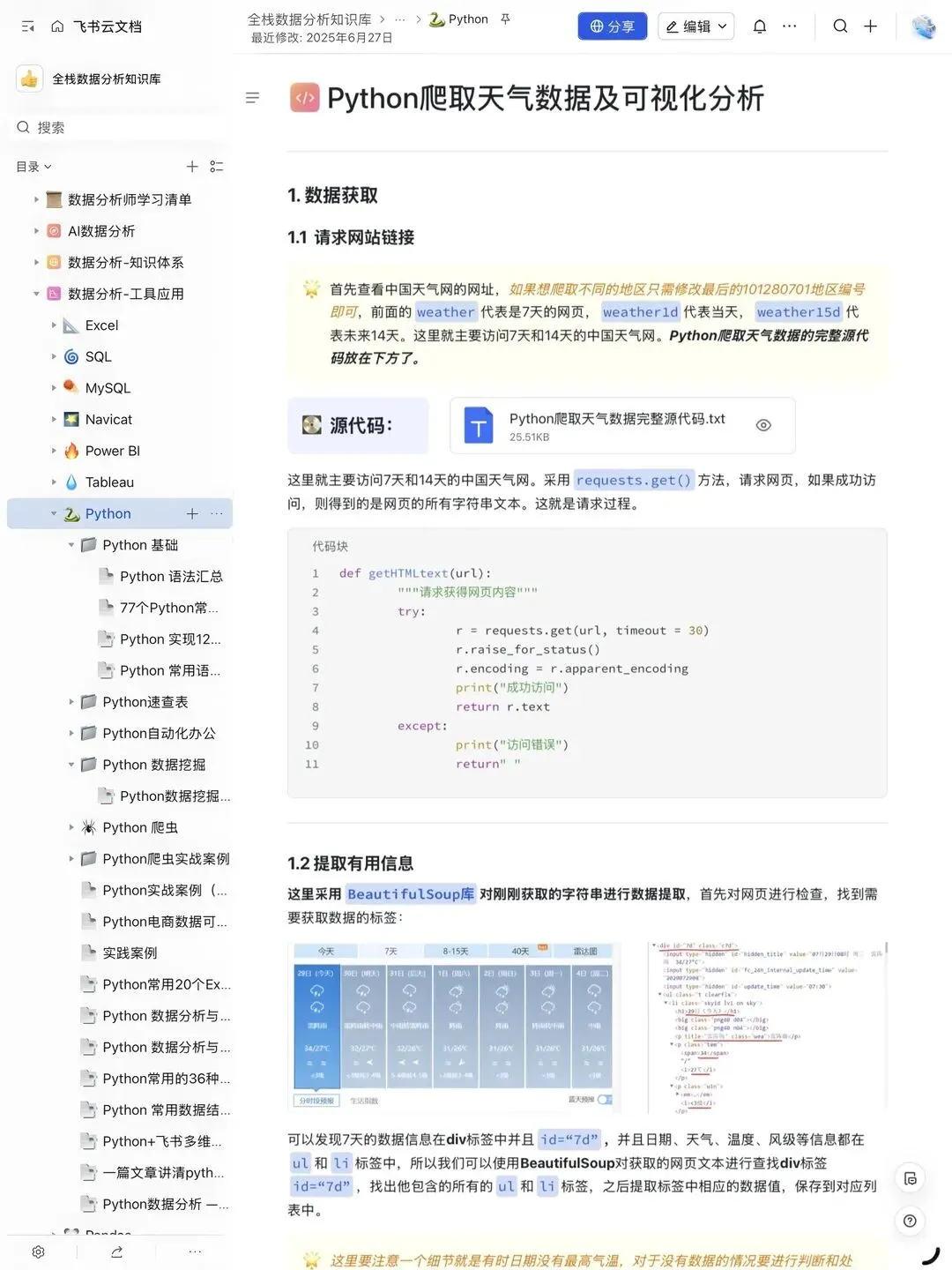Add a child page under Python
Viewport: 952px width, 1270px height.
click(192, 513)
